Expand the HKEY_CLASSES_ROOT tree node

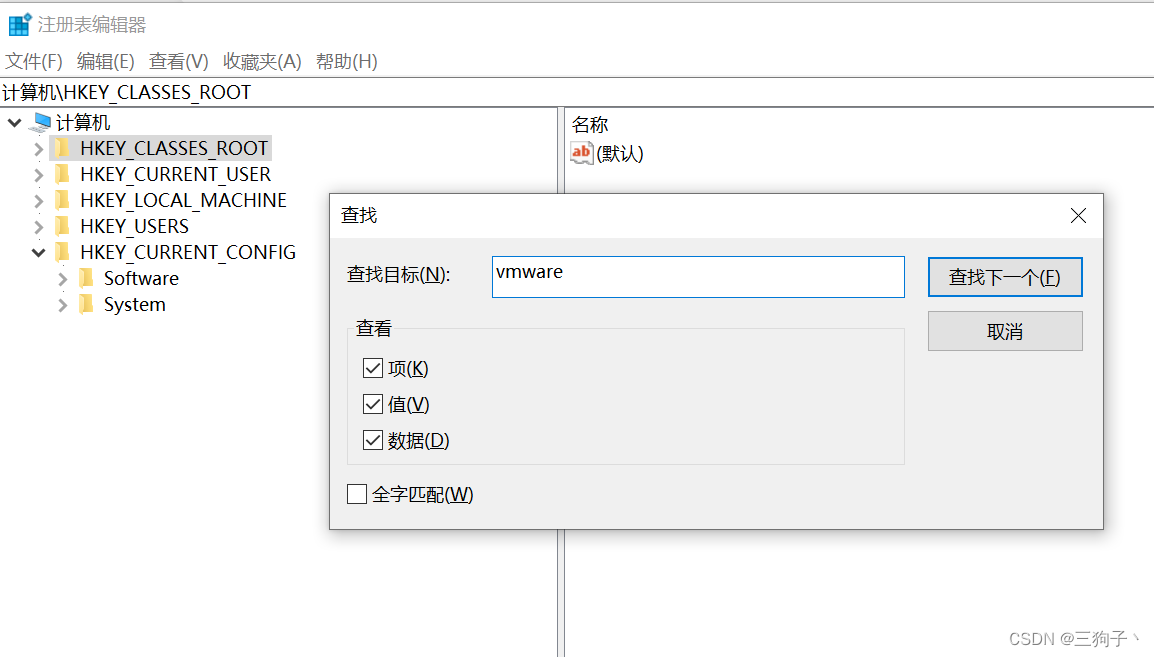[37, 147]
